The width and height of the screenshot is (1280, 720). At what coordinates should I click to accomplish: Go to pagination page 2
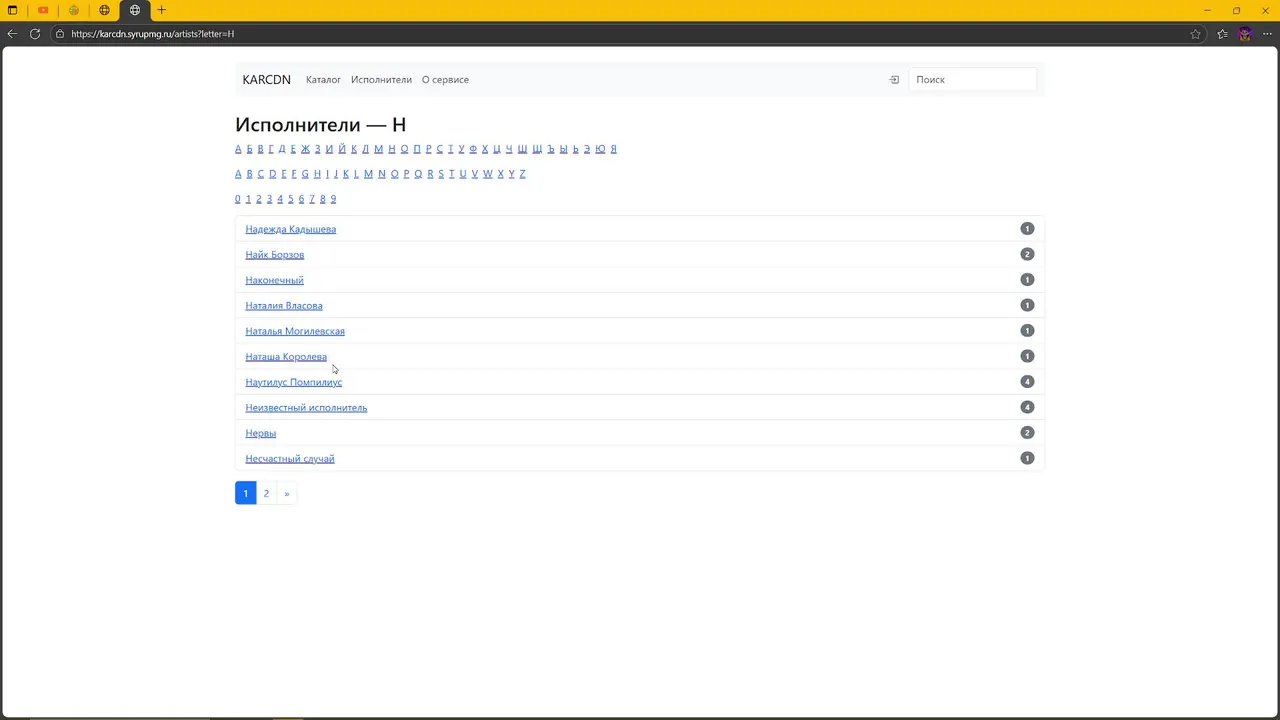point(266,493)
